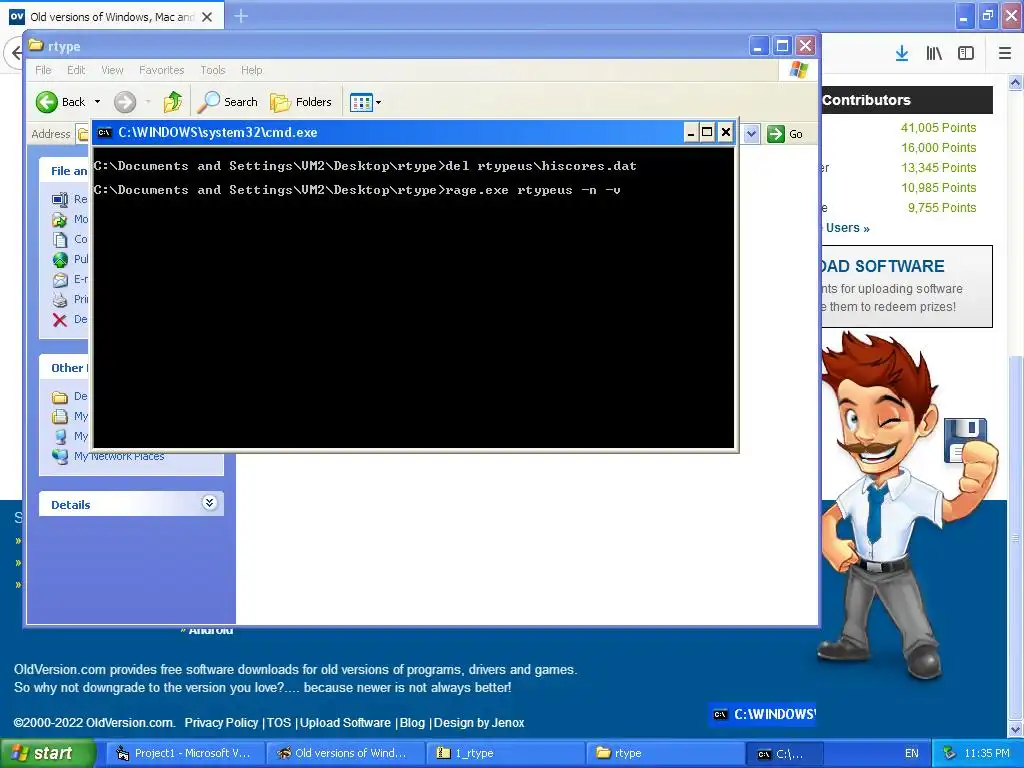Open the Favorites menu
The height and width of the screenshot is (768, 1024).
[x=161, y=70]
